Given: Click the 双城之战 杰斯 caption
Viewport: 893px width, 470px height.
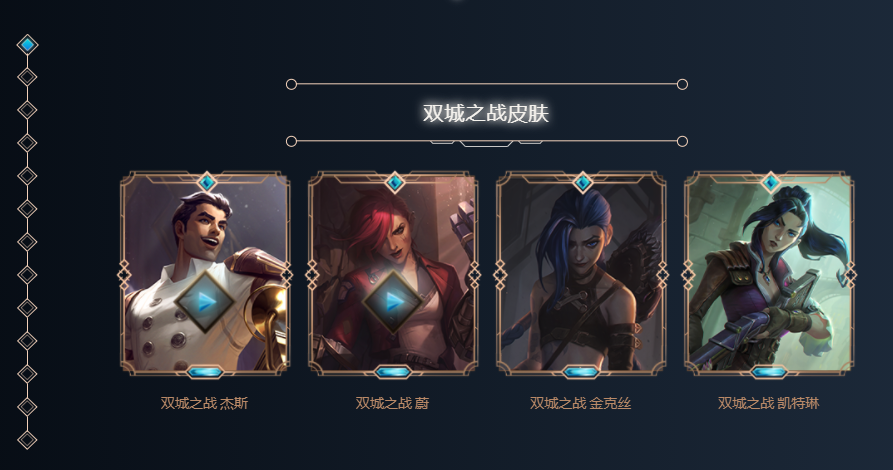Looking at the screenshot, I should tap(204, 403).
